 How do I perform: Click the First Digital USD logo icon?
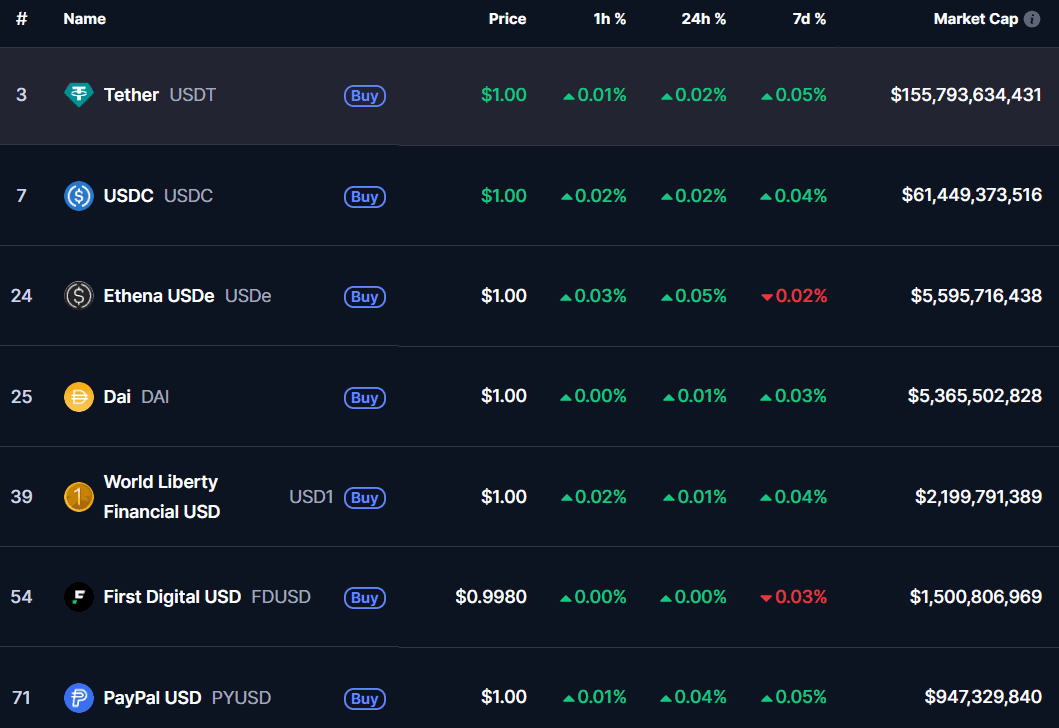tap(78, 597)
